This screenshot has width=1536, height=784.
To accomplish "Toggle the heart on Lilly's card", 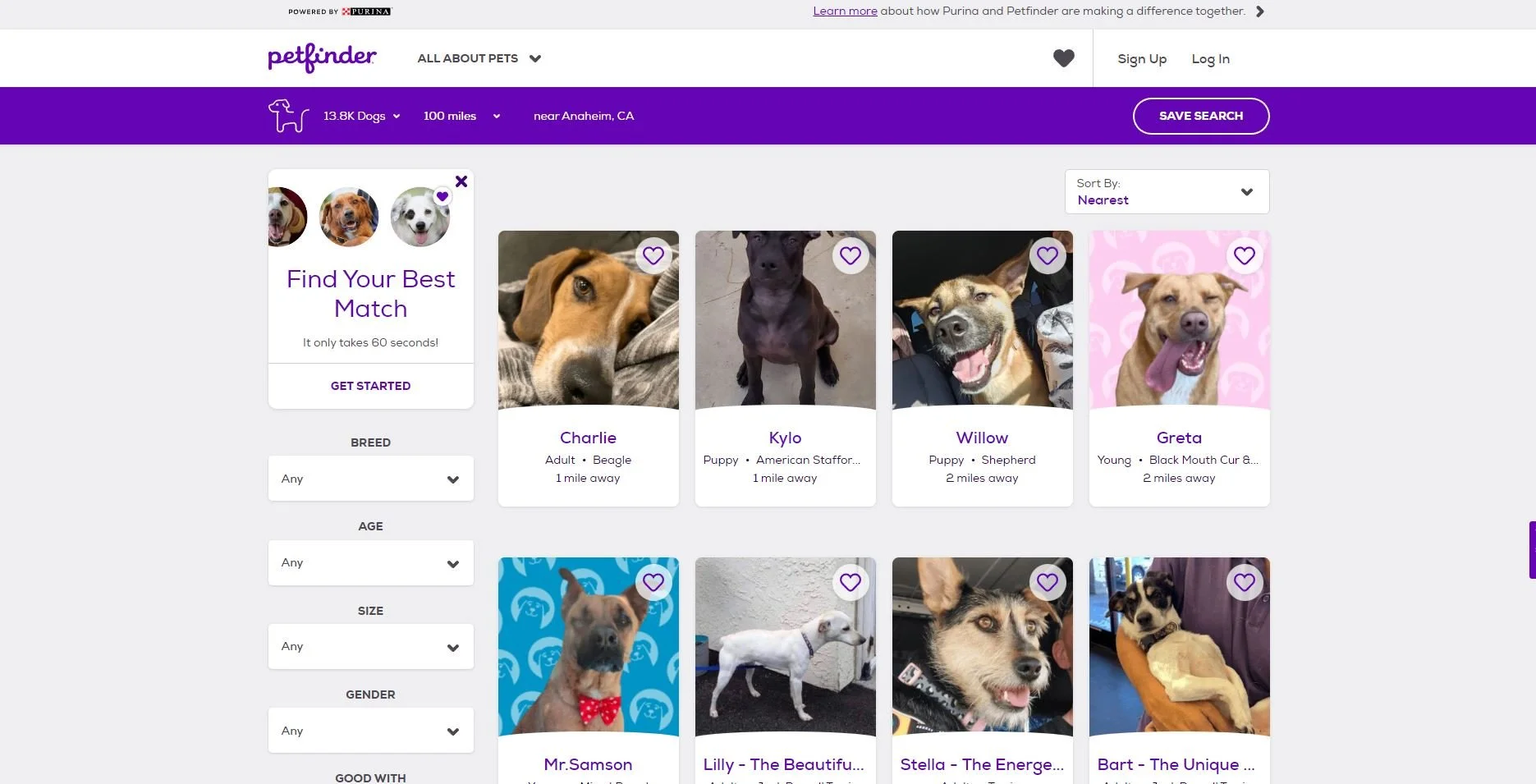I will (851, 583).
